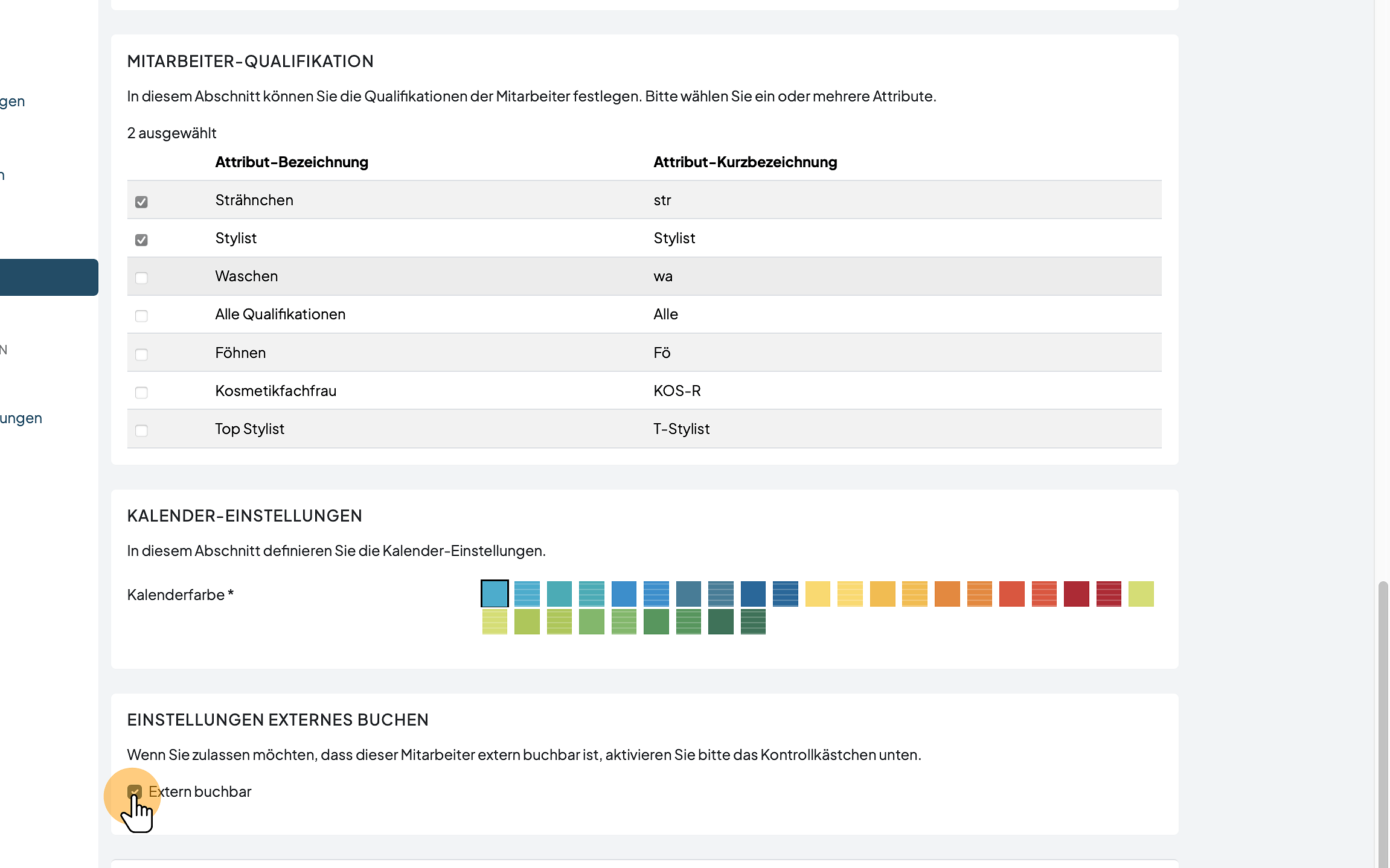Choose the striped darkest green swatch
The width and height of the screenshot is (1390, 868).
[753, 622]
